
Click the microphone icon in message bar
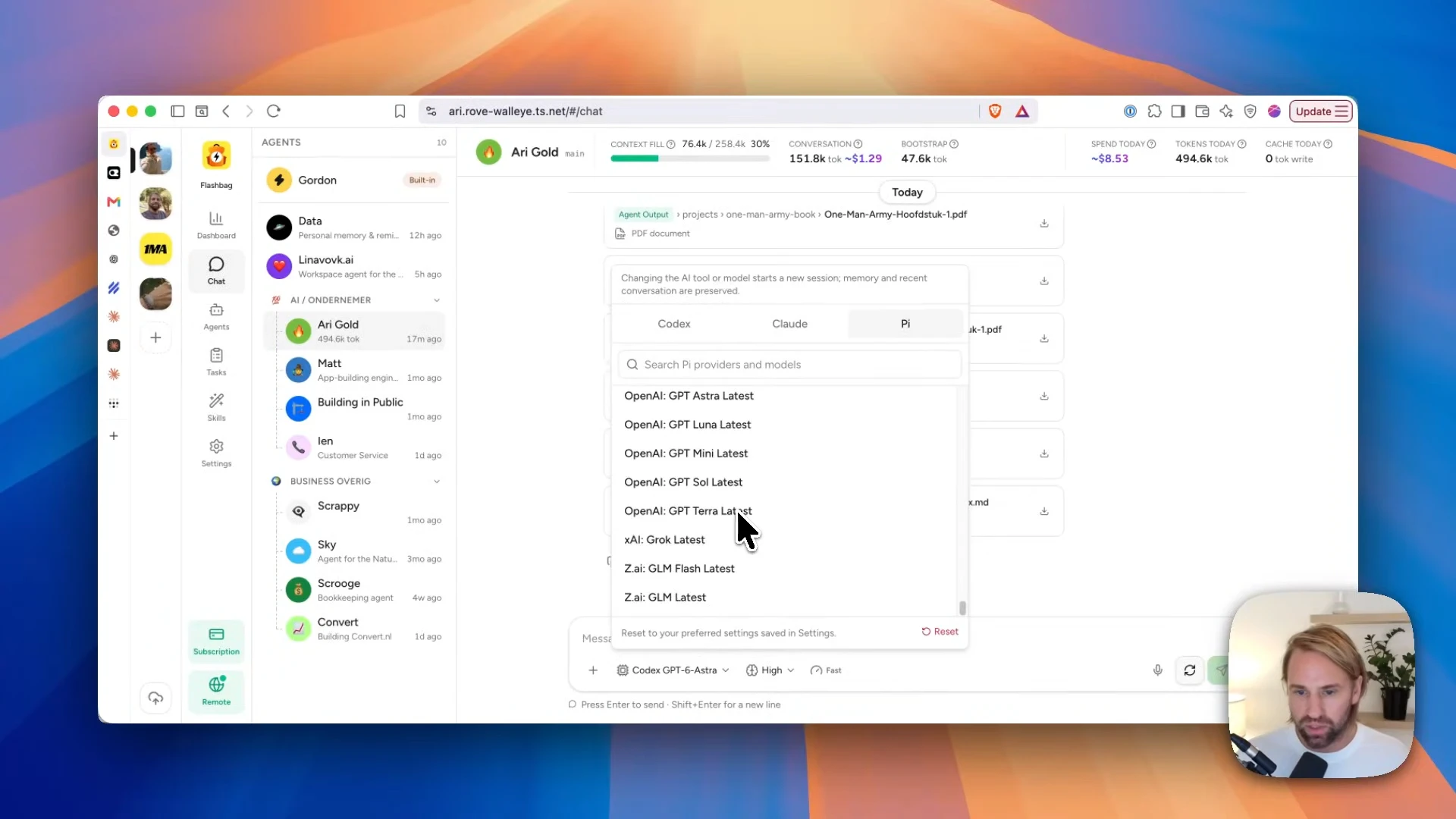coord(1157,670)
